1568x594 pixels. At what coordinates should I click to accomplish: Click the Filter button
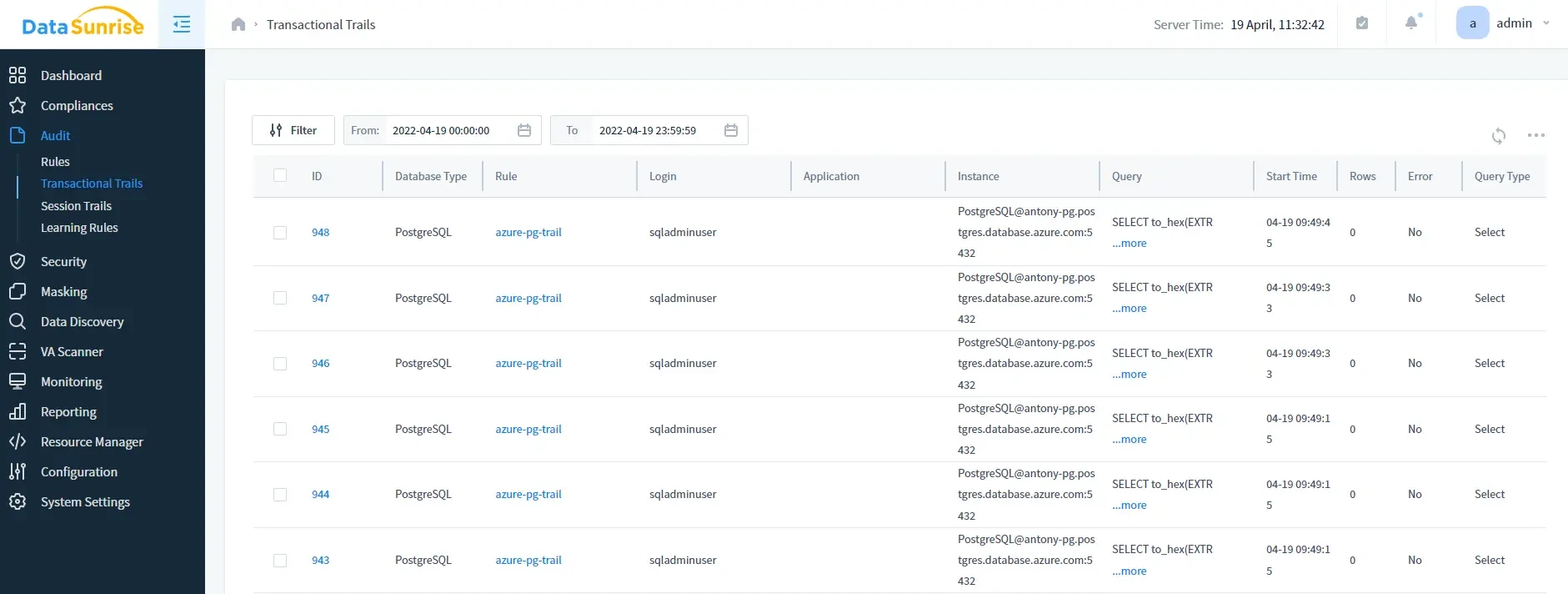293,131
